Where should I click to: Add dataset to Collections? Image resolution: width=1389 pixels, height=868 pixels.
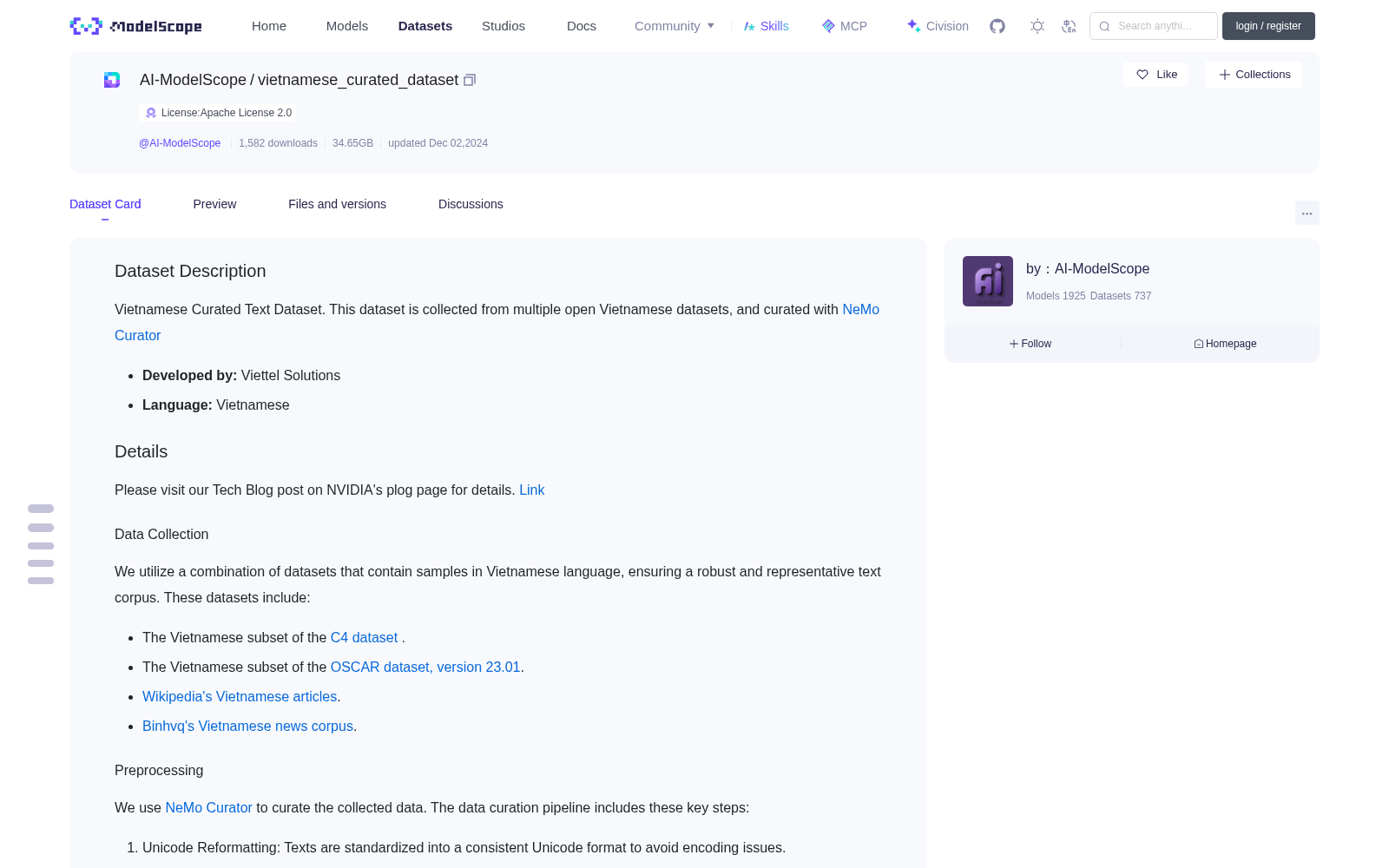(x=1254, y=75)
